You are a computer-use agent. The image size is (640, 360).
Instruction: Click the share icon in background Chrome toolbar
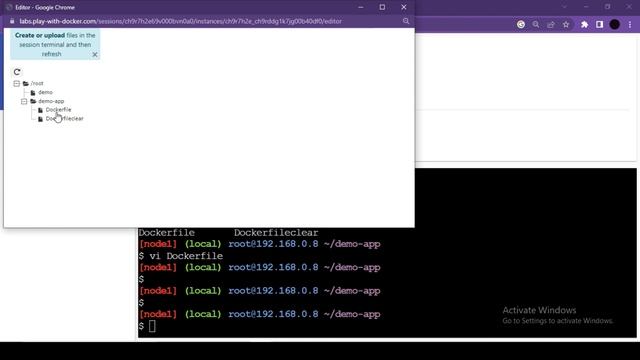551,24
